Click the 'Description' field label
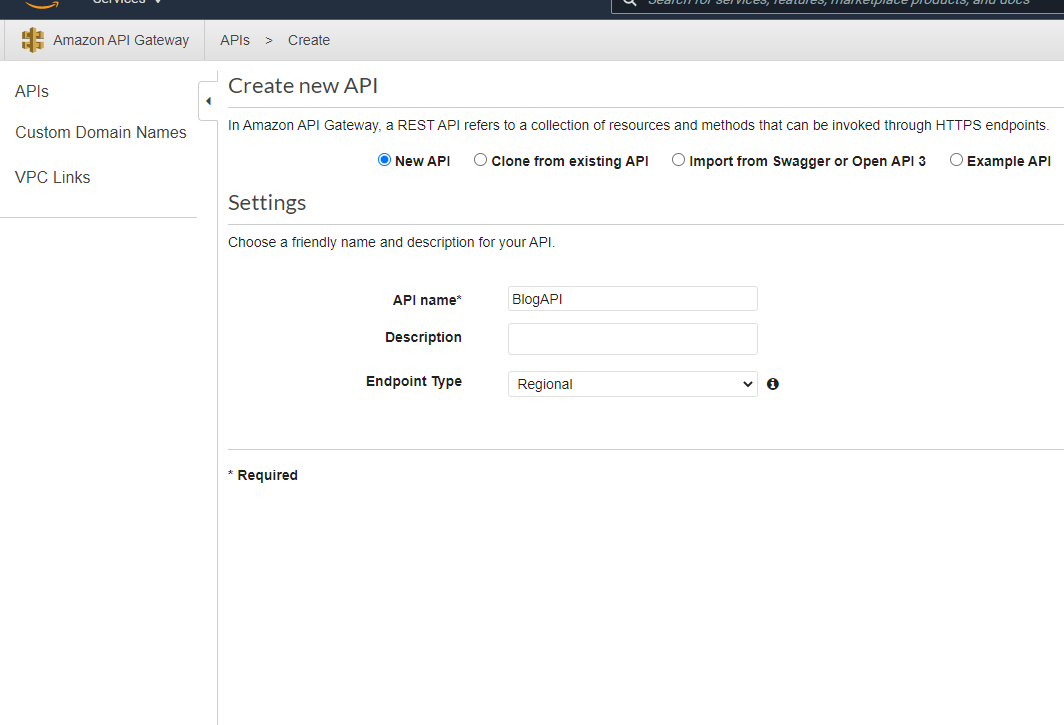The height and width of the screenshot is (725, 1064). (423, 337)
